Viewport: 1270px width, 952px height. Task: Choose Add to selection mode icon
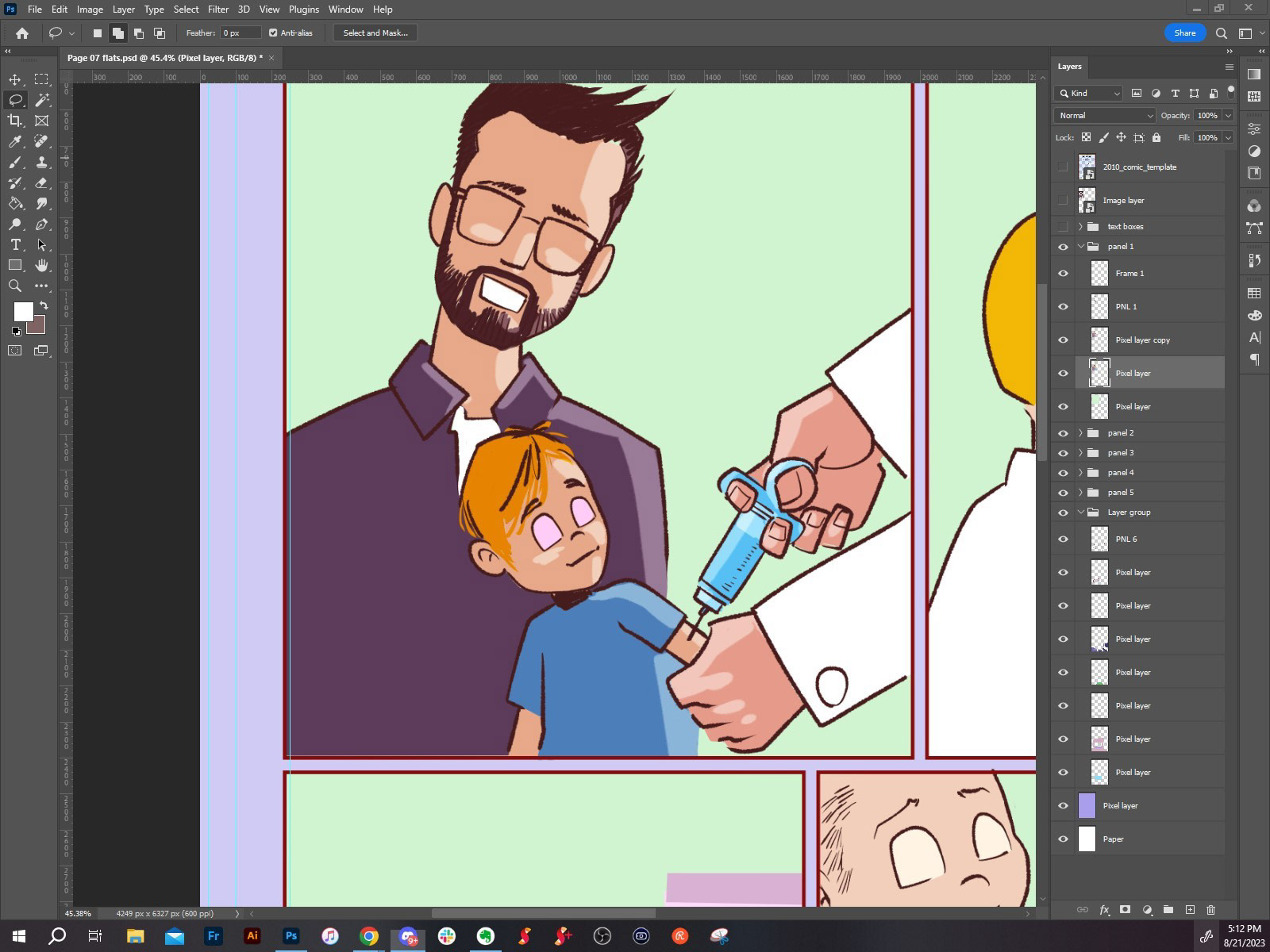tap(117, 33)
